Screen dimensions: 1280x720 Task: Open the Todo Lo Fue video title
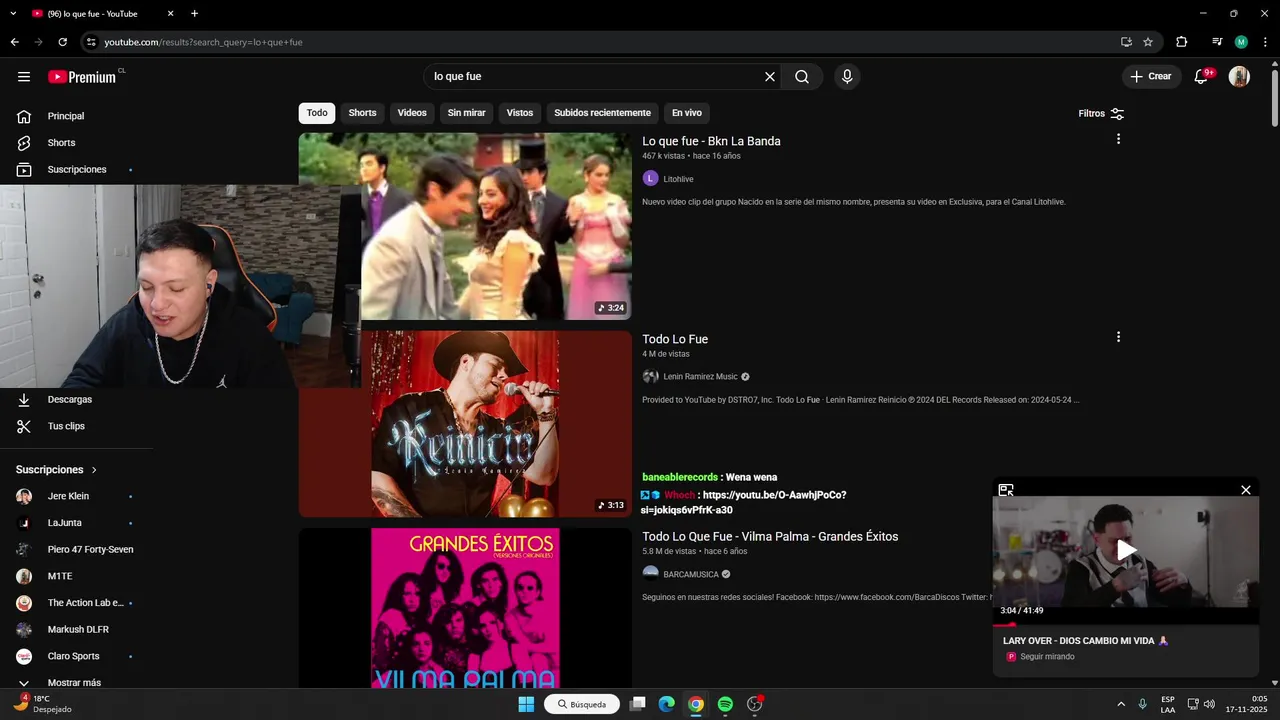pyautogui.click(x=675, y=339)
